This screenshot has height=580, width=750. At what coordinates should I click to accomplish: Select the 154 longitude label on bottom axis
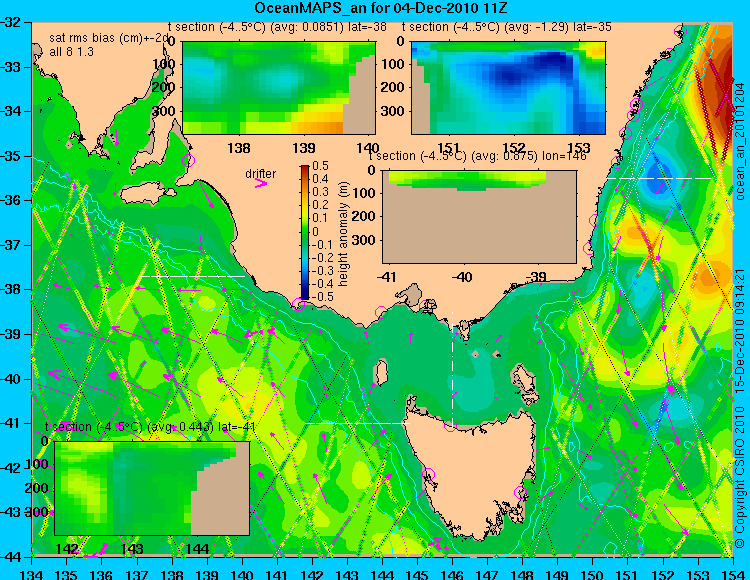pos(733,574)
